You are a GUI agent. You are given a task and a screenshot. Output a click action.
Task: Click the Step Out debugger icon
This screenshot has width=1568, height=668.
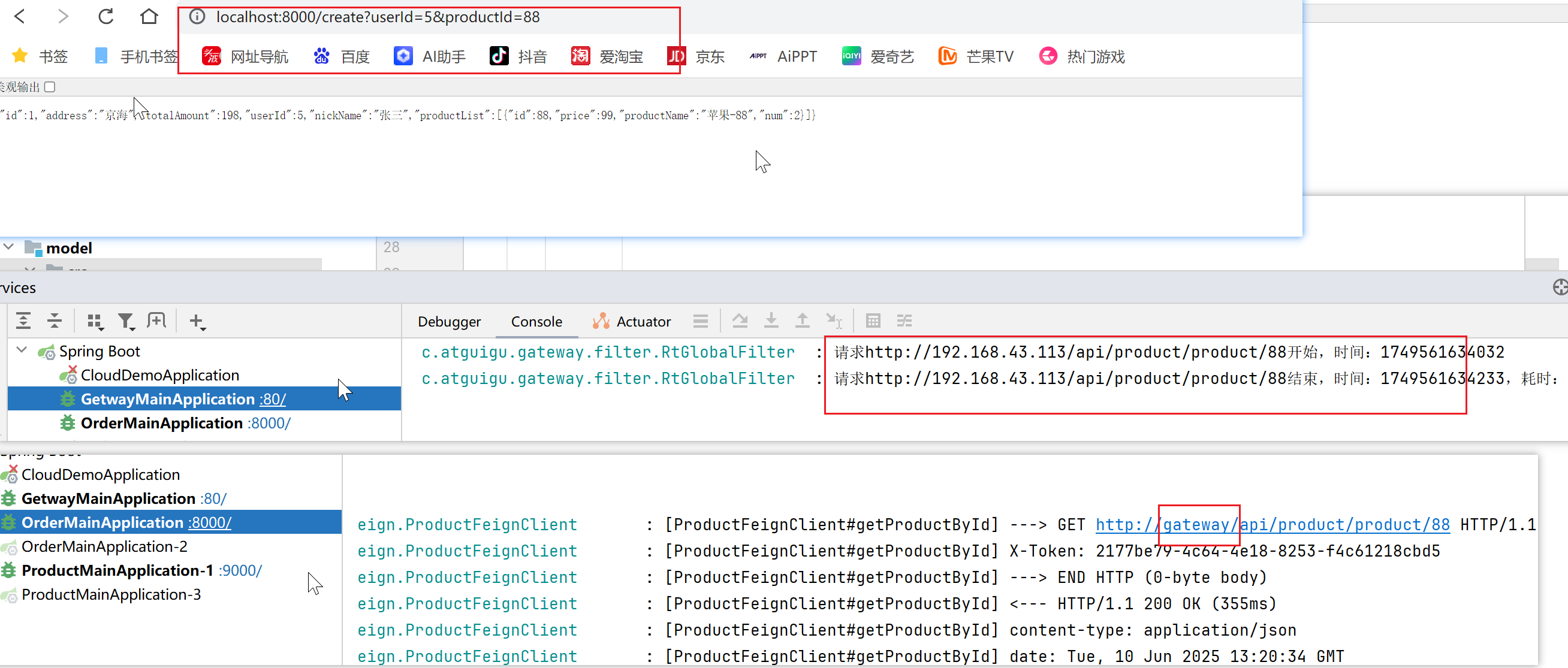point(802,321)
